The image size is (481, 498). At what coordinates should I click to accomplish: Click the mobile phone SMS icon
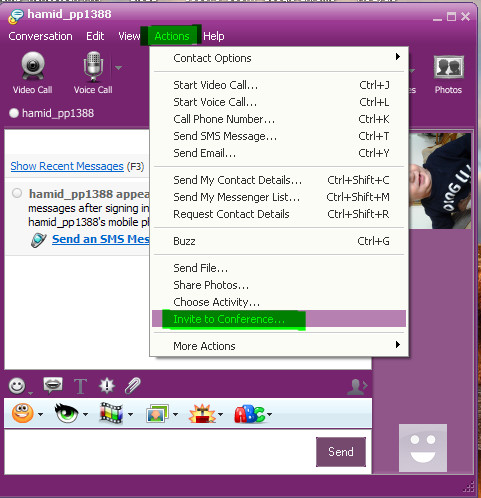(x=39, y=240)
